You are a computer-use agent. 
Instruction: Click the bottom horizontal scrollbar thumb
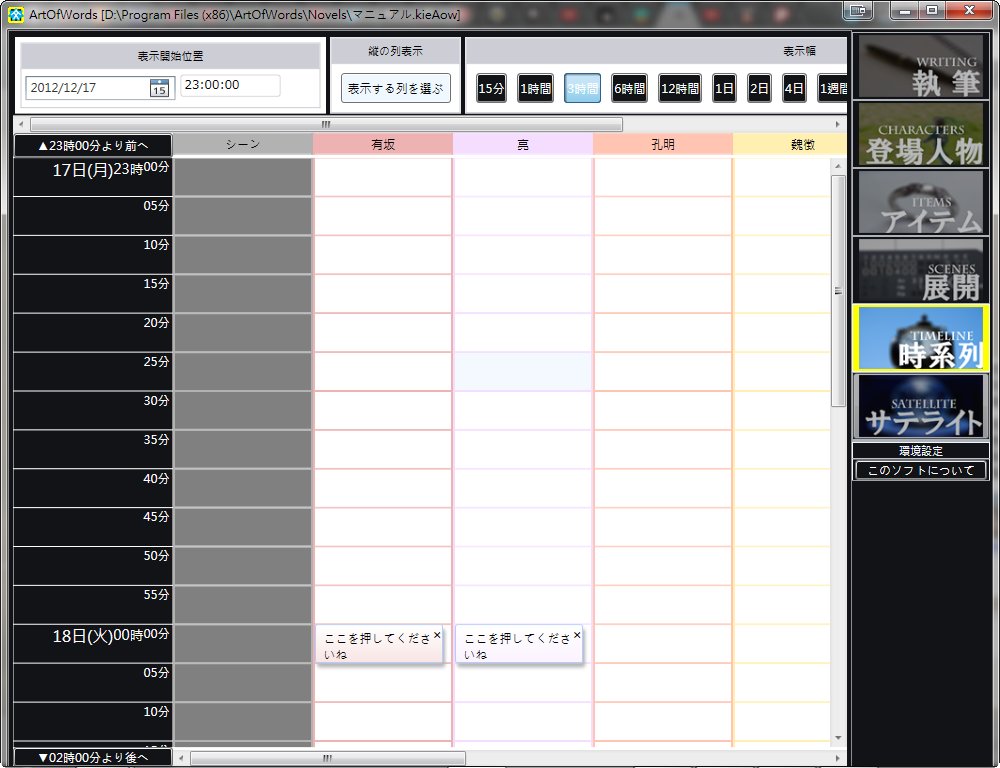(x=328, y=758)
